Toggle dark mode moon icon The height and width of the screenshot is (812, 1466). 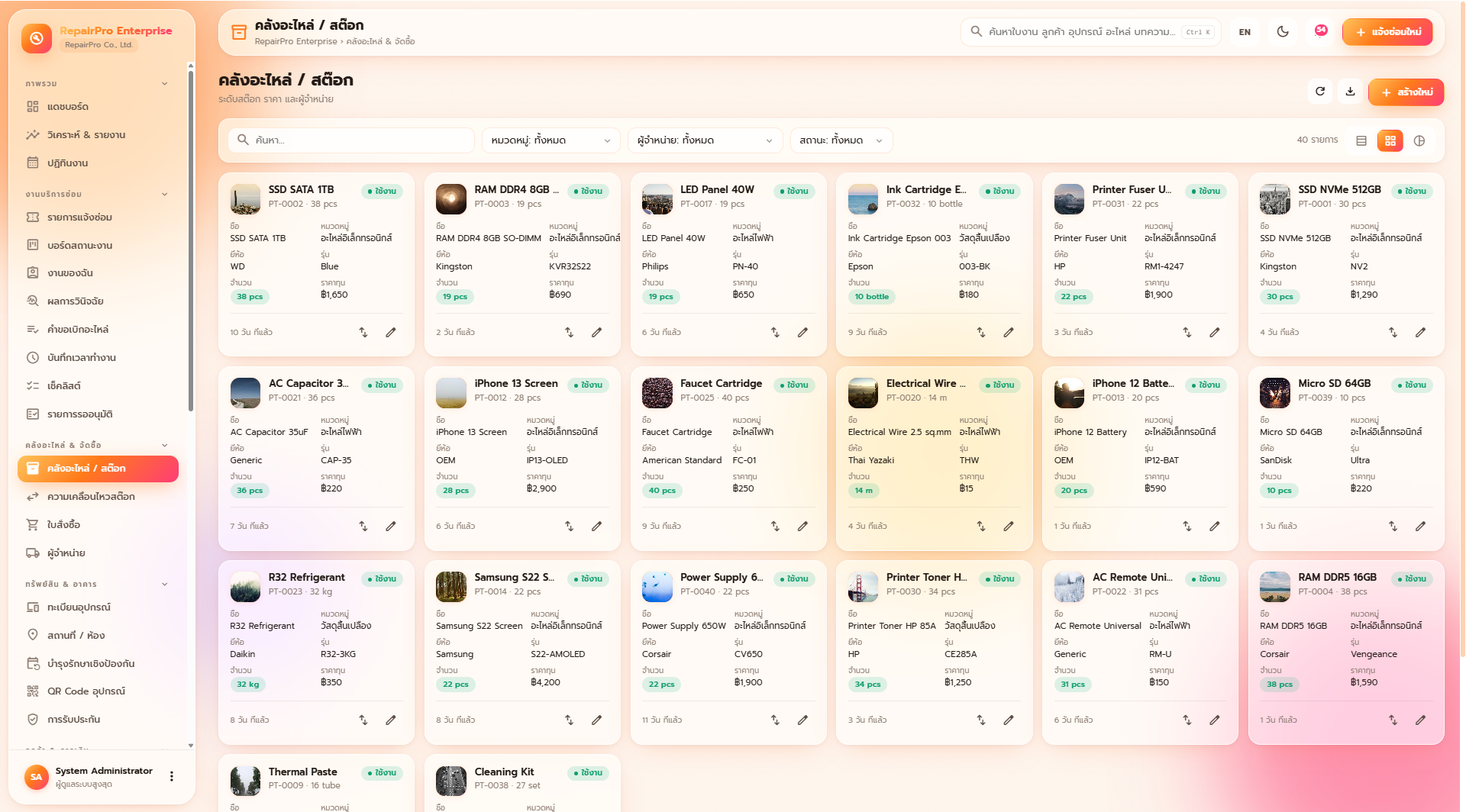click(x=1283, y=32)
